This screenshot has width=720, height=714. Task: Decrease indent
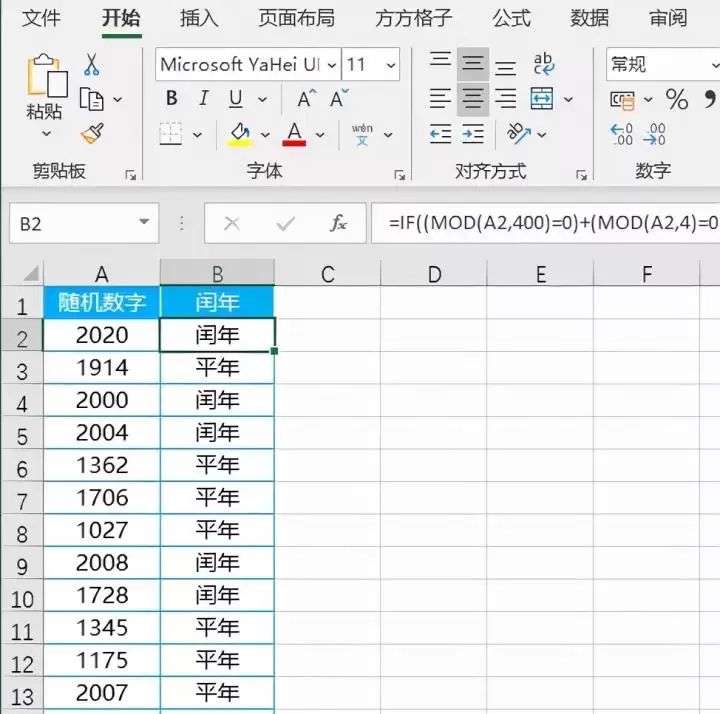click(x=440, y=134)
